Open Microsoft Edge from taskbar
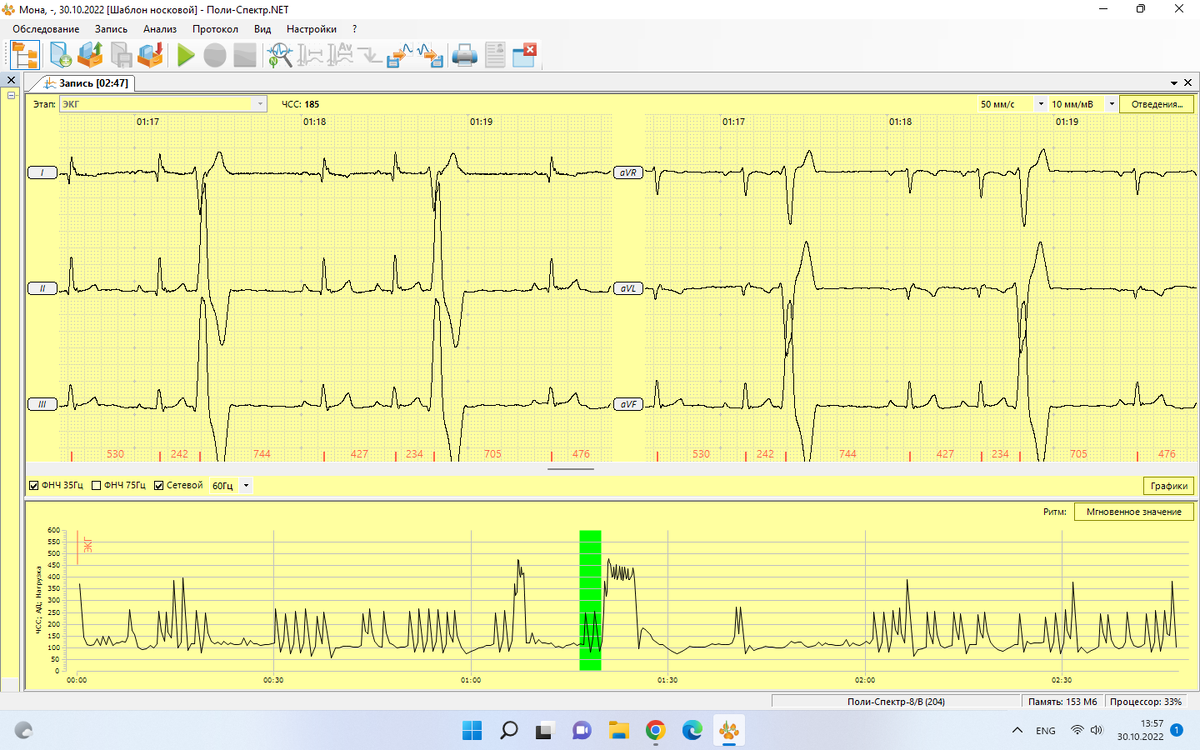The width and height of the screenshot is (1200, 750). [x=692, y=730]
